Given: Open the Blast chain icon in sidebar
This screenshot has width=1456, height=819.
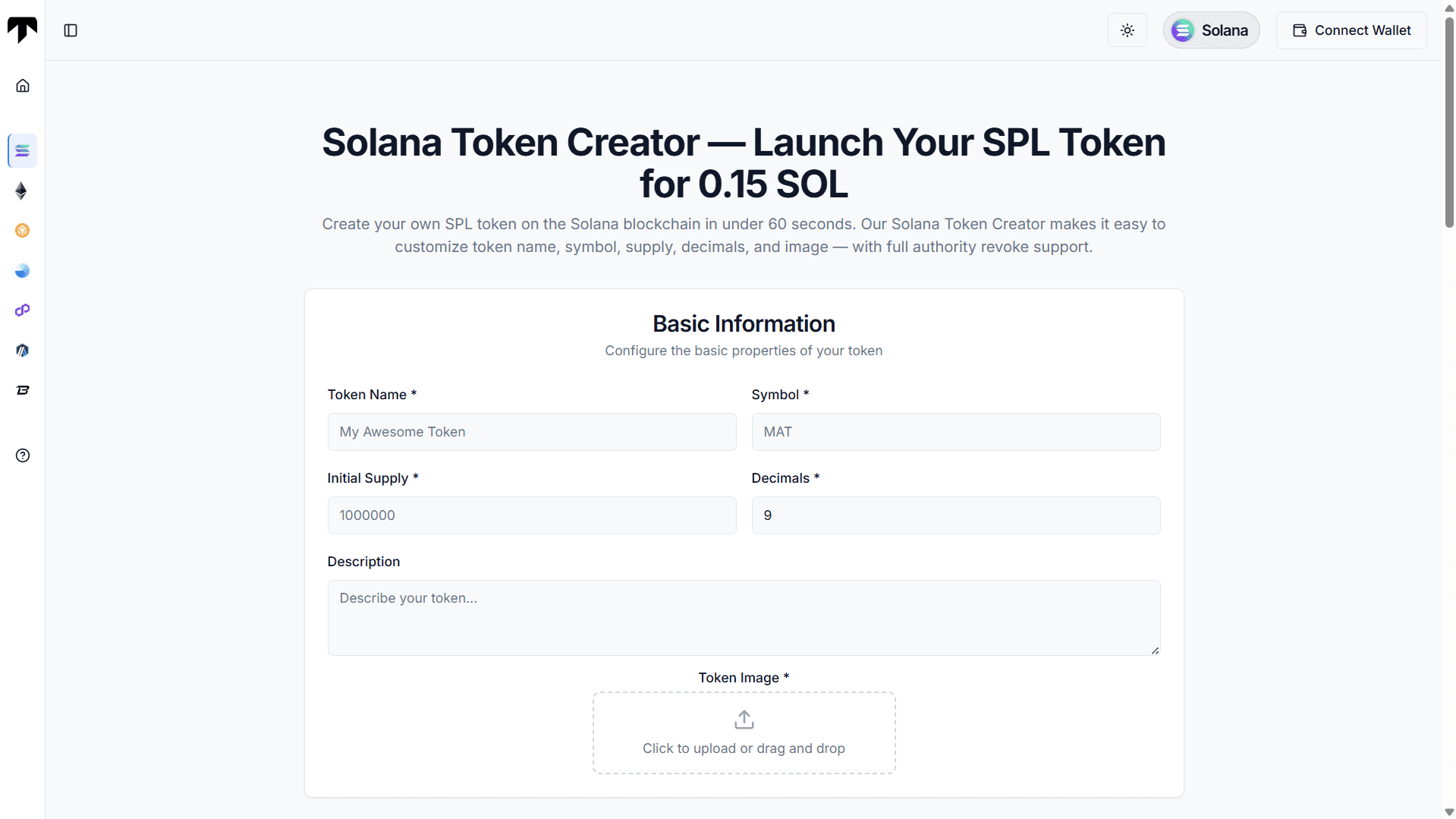Looking at the screenshot, I should (22, 390).
